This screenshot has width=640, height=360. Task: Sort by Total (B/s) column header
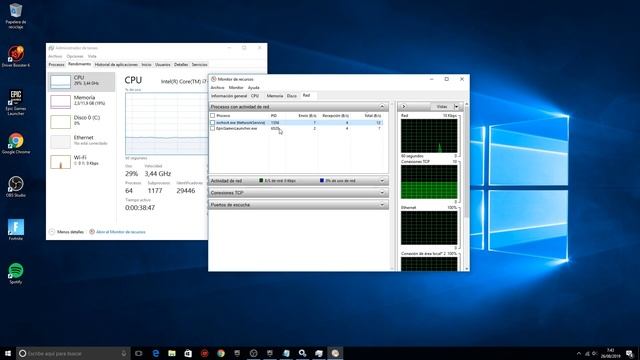click(x=373, y=116)
